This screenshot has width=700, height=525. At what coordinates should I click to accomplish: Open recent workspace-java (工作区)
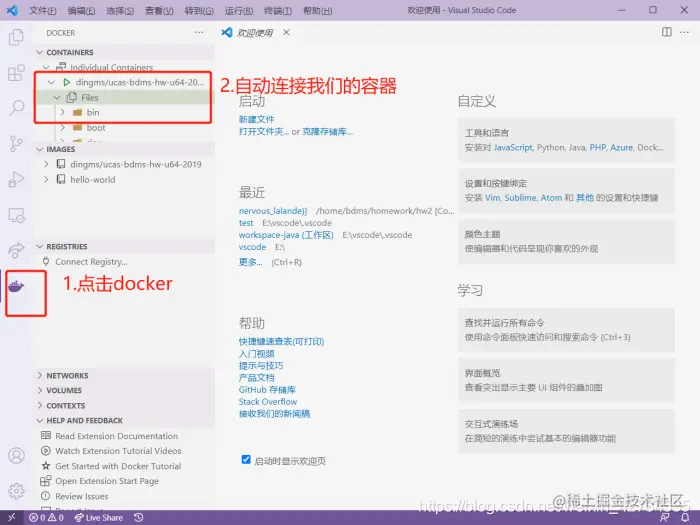(286, 235)
